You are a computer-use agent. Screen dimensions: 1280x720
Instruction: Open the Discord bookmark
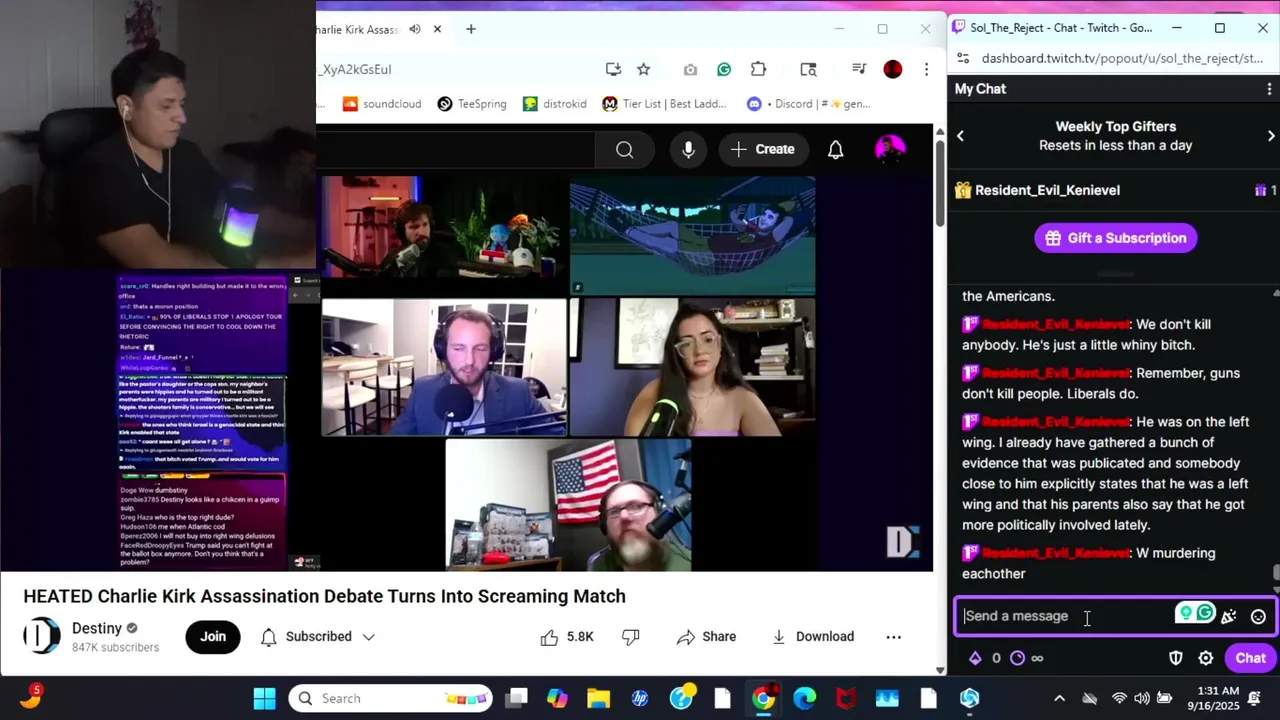(x=809, y=104)
